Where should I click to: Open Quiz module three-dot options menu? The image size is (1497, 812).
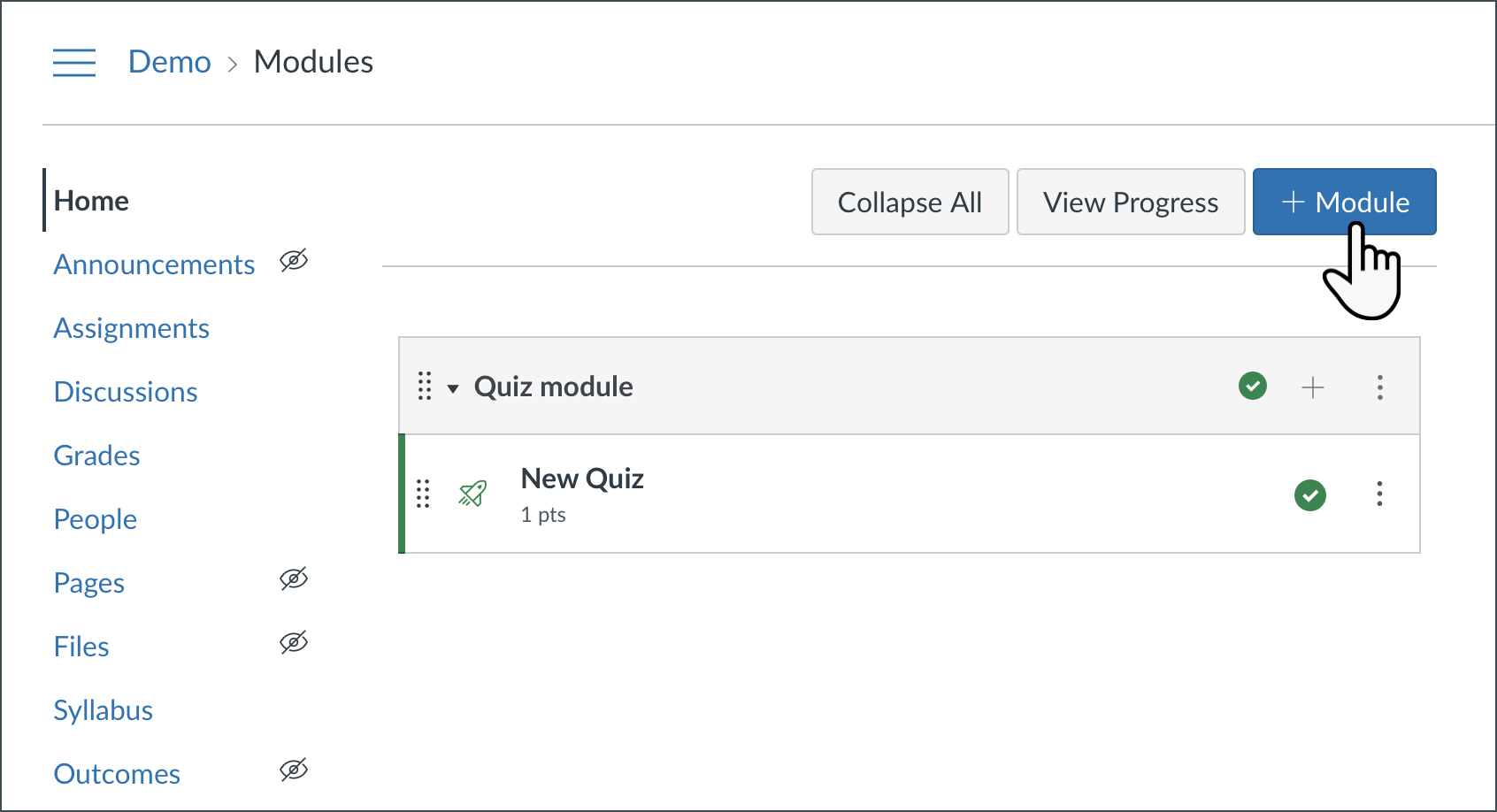[x=1379, y=387]
